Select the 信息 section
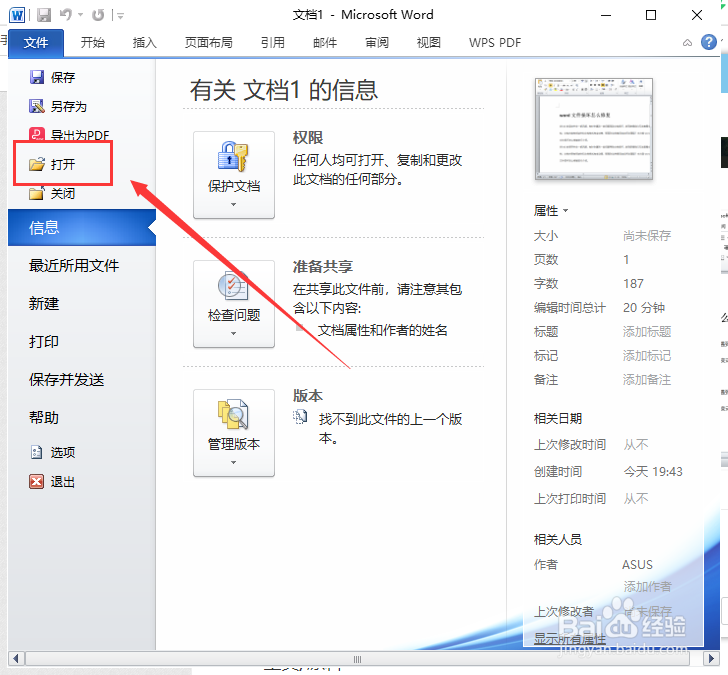728x675 pixels. click(82, 227)
